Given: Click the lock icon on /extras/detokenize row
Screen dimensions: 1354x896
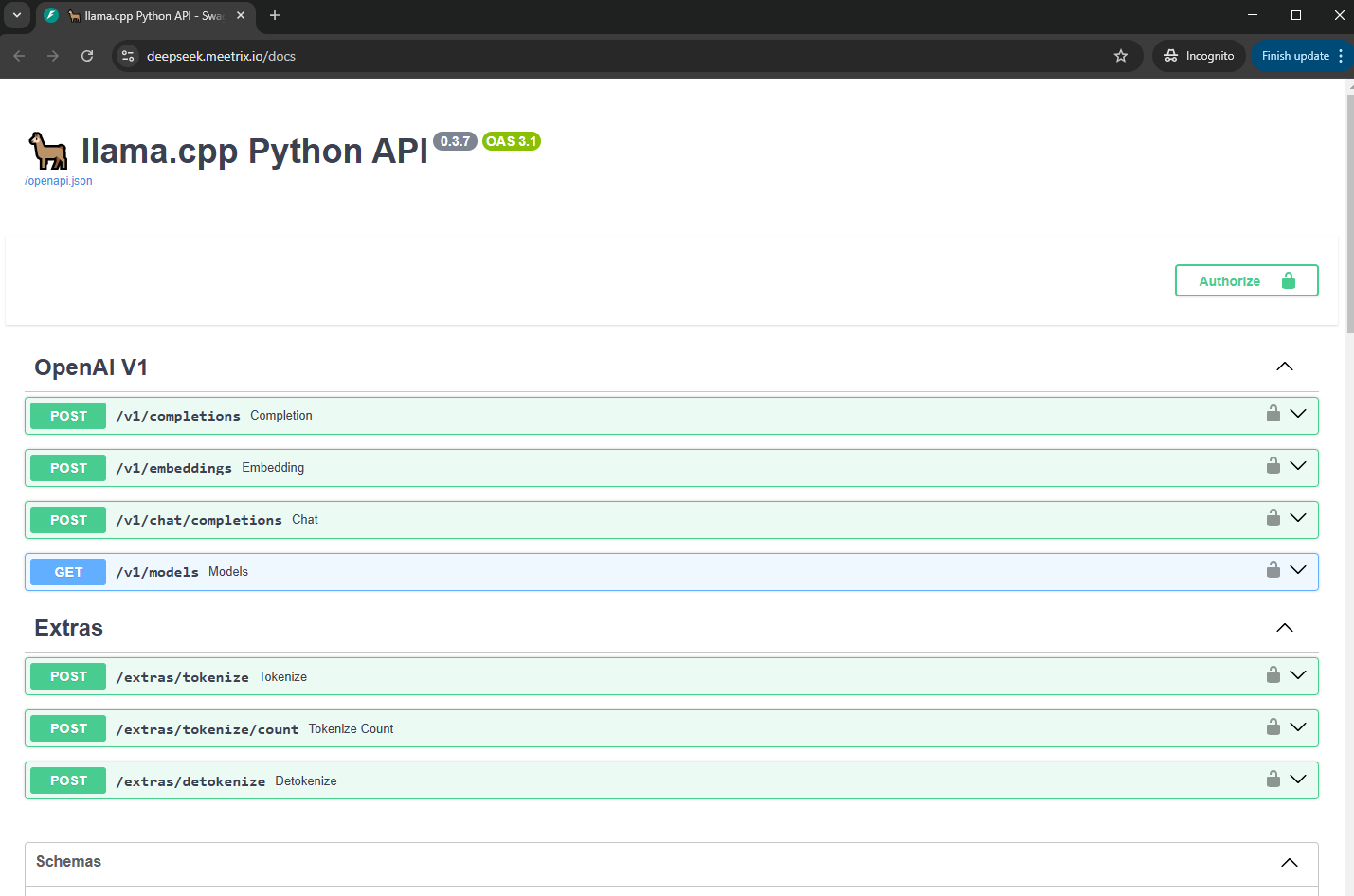Looking at the screenshot, I should click(x=1273, y=779).
